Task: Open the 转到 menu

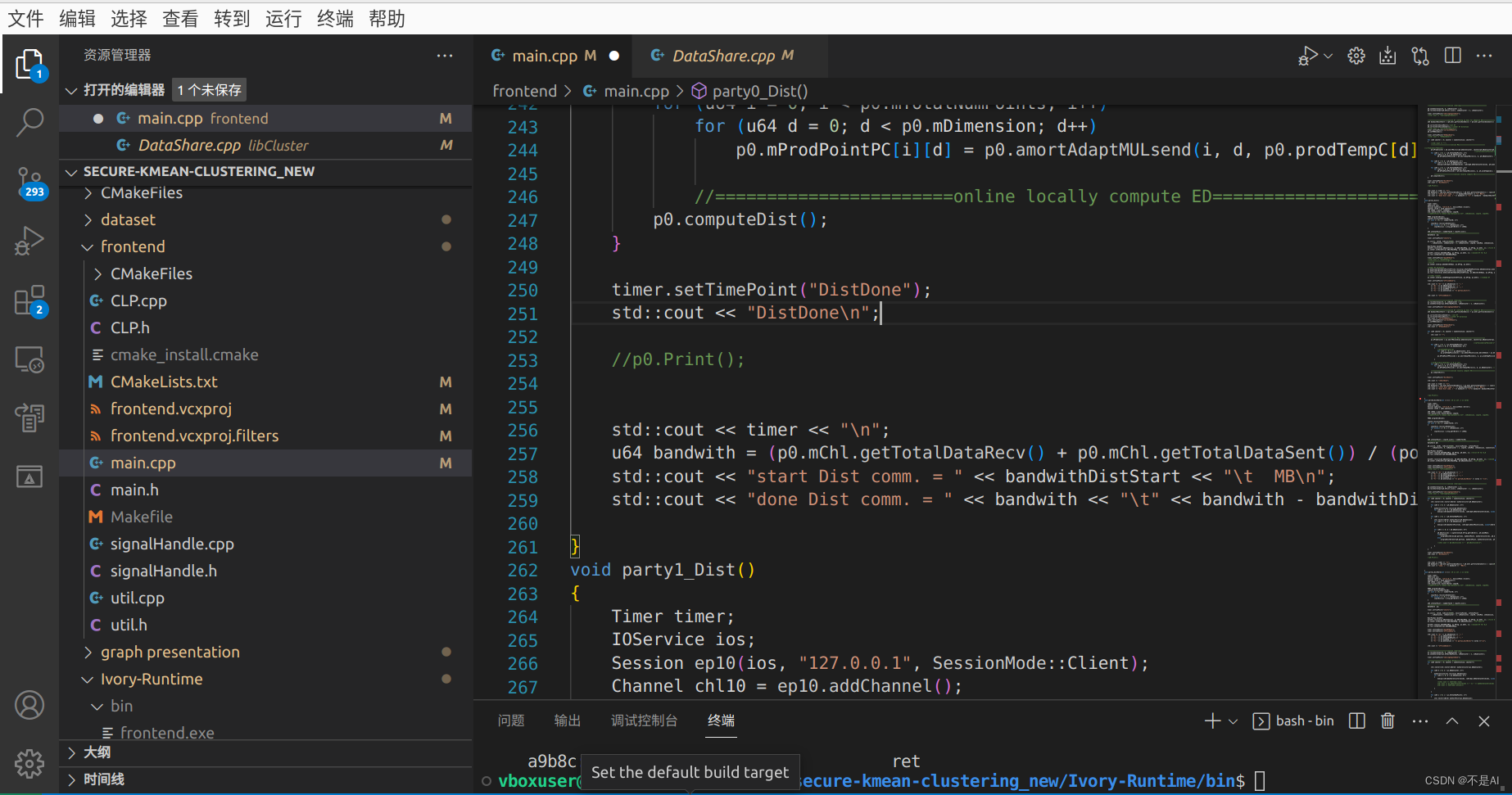Action: 232,19
